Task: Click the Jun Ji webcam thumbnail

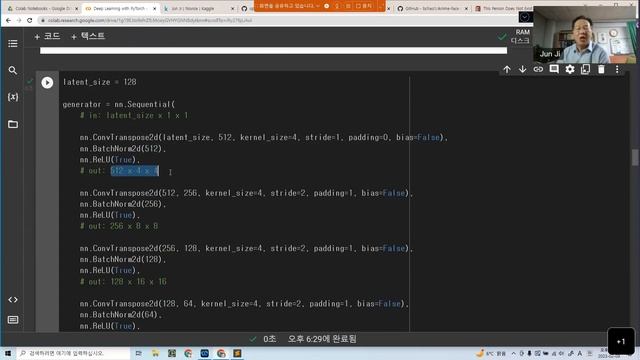Action: [584, 35]
